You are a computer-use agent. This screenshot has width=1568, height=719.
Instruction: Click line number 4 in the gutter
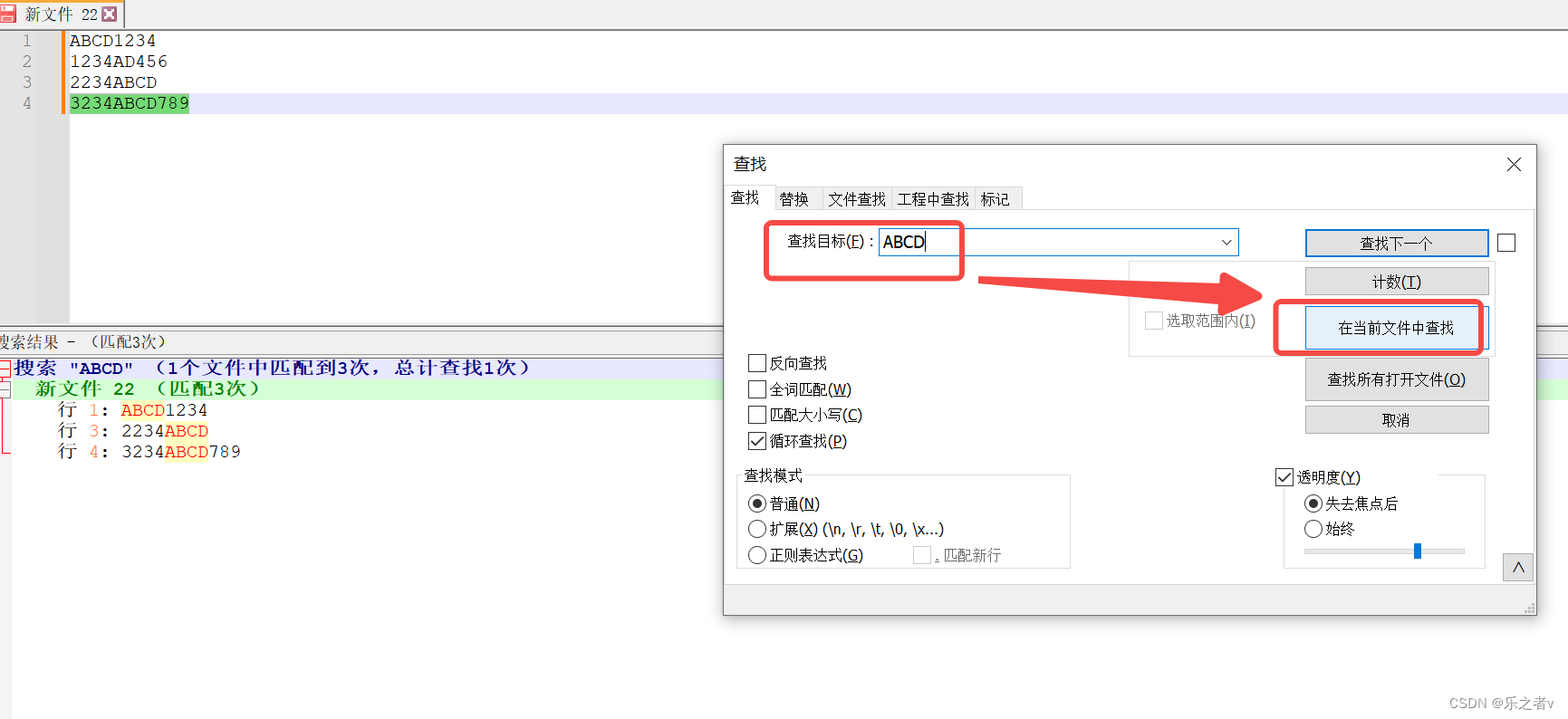point(27,103)
